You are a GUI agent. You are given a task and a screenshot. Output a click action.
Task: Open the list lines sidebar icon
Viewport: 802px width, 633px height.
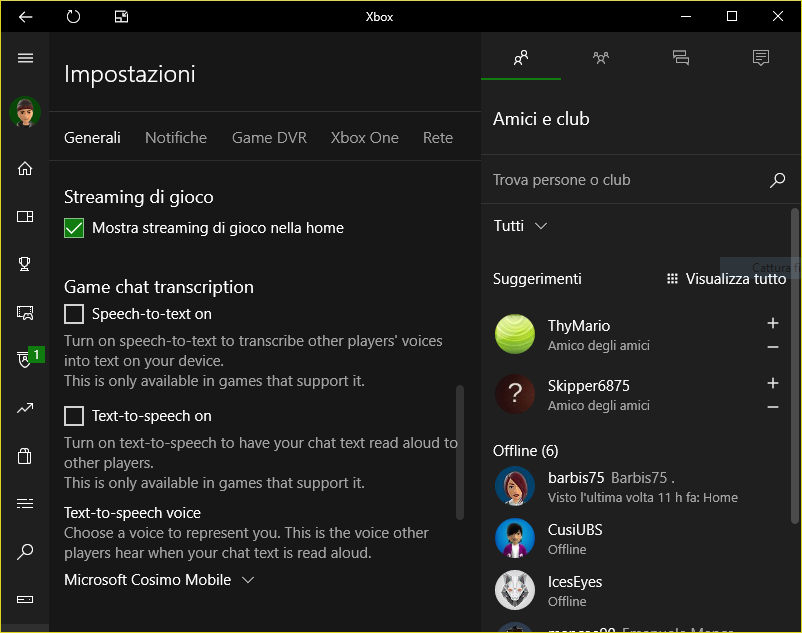click(25, 504)
